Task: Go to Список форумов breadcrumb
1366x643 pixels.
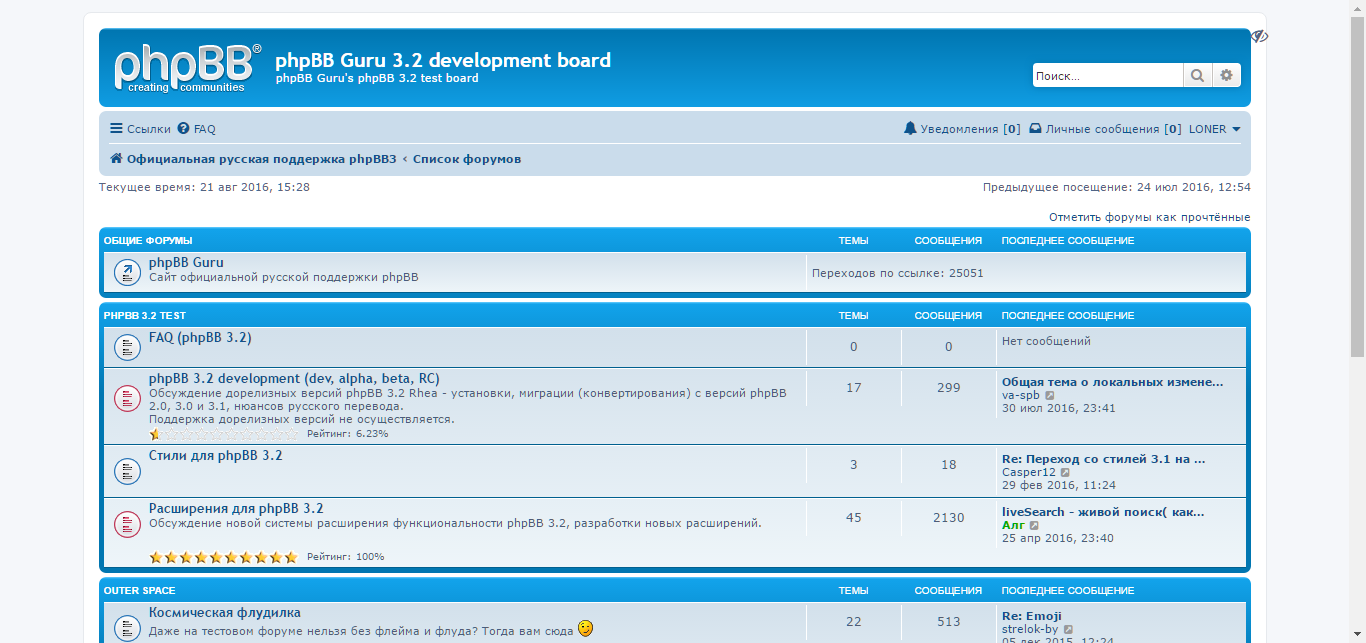Action: (x=467, y=159)
